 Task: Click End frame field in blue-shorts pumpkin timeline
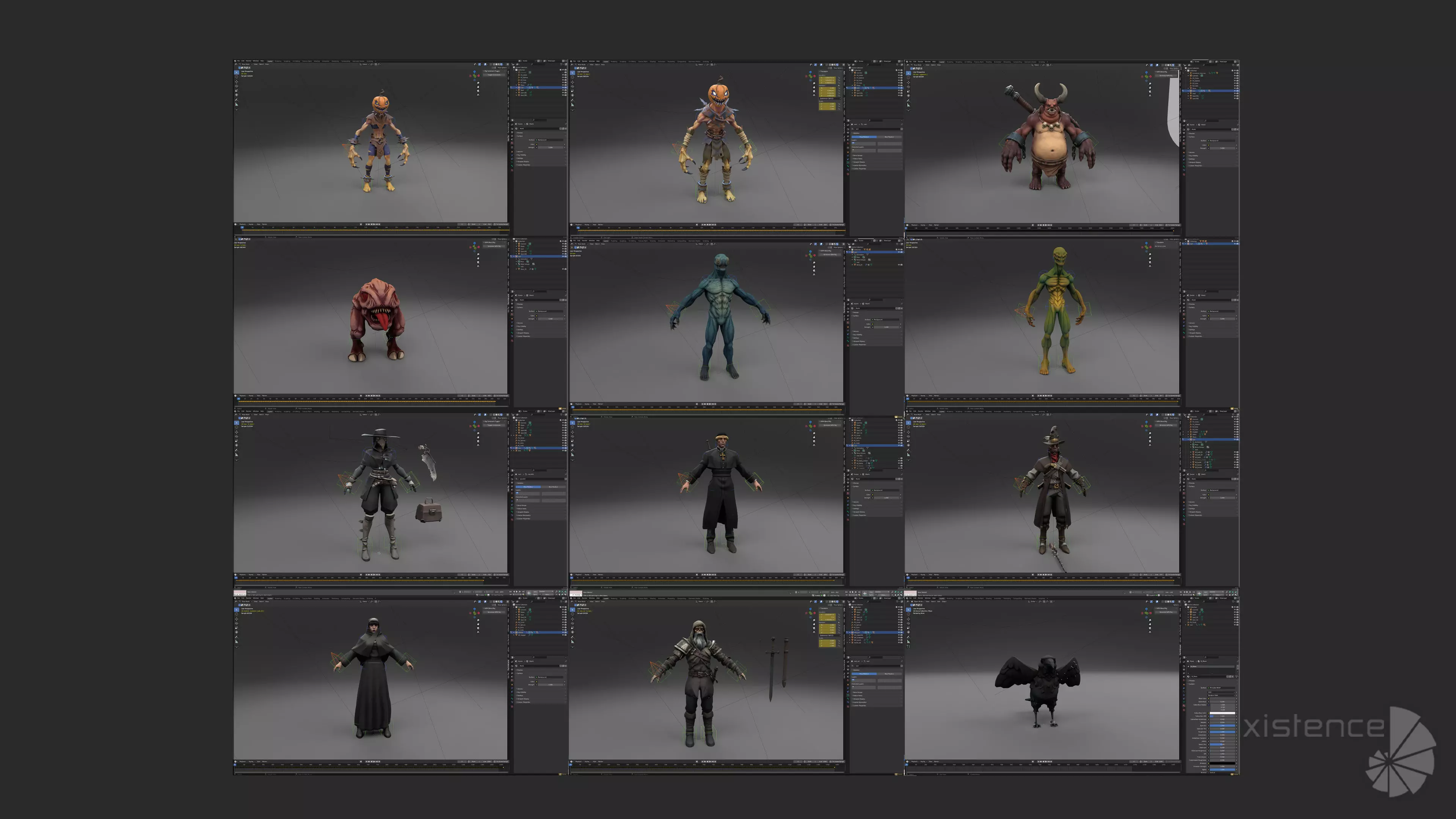click(488, 224)
